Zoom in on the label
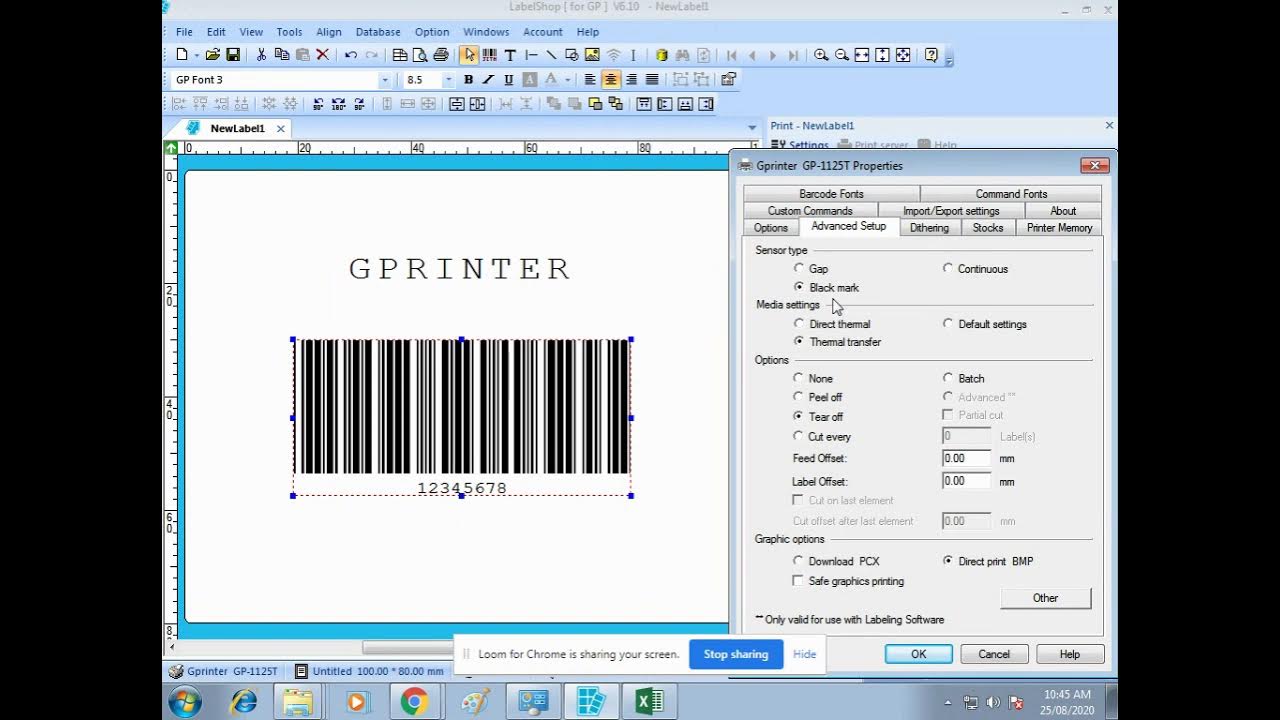1280x720 pixels. 821,55
